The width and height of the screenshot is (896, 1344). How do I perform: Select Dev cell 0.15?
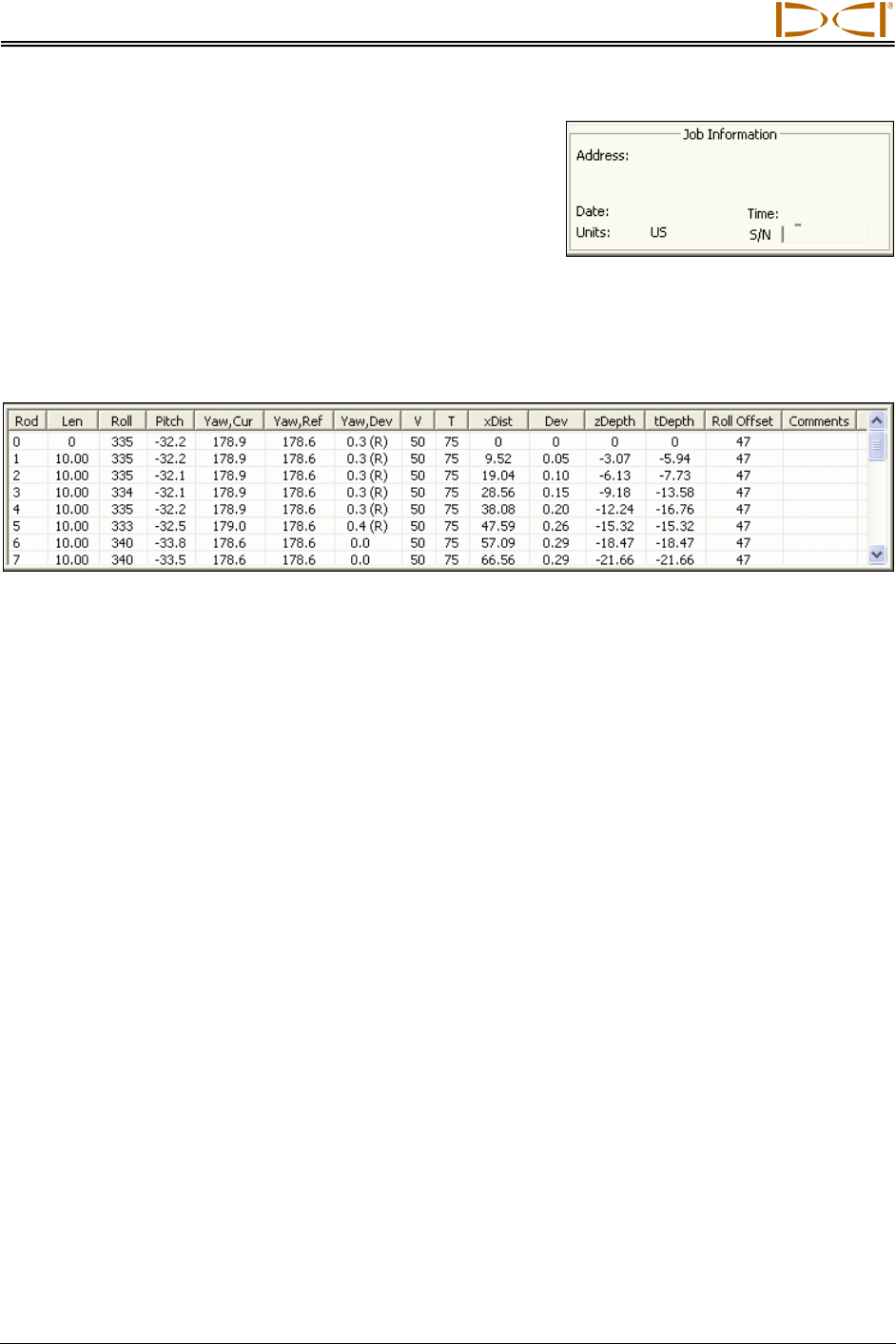(x=556, y=493)
